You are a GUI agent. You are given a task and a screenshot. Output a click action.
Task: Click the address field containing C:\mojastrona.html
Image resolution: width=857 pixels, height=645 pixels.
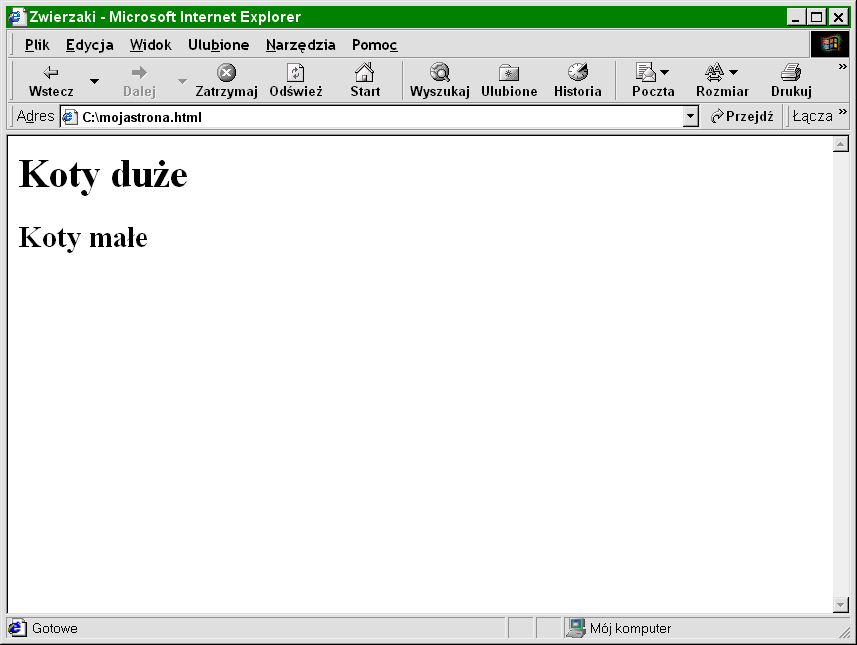tap(372, 117)
